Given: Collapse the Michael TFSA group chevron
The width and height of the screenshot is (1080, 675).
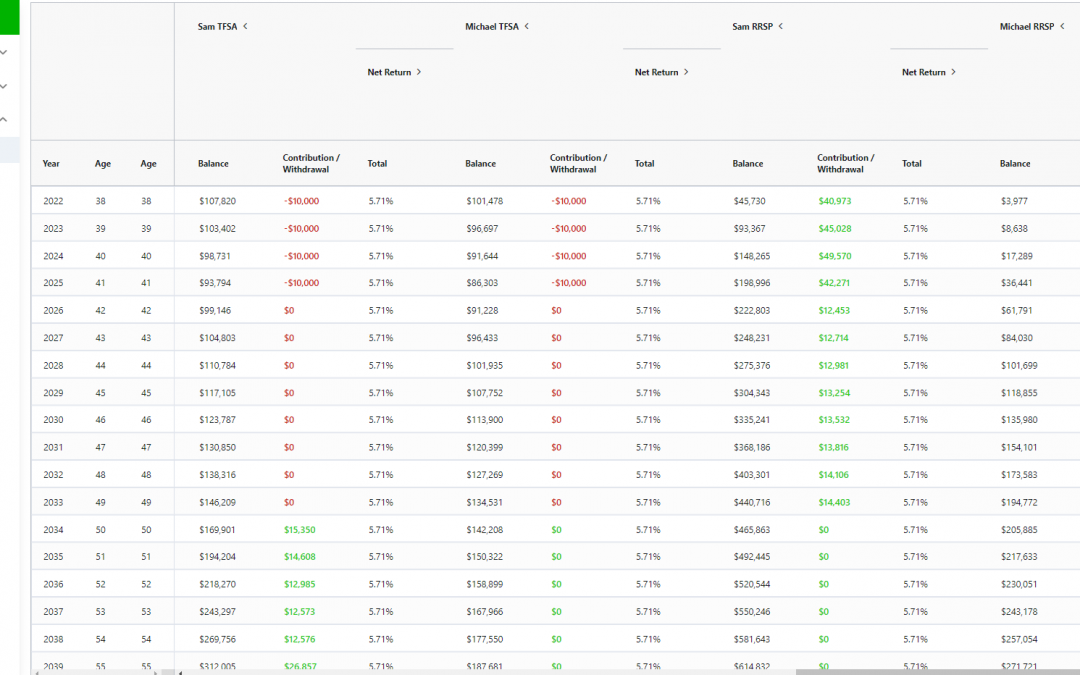Looking at the screenshot, I should click(x=527, y=26).
